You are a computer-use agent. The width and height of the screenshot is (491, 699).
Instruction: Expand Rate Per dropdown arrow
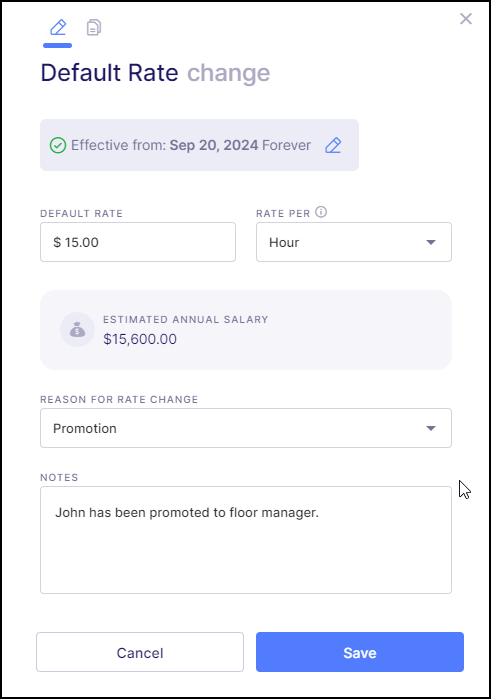pos(430,243)
